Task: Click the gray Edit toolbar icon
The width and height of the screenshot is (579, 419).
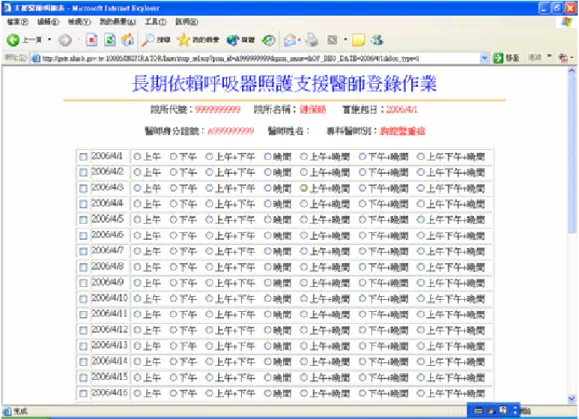Action: 332,40
